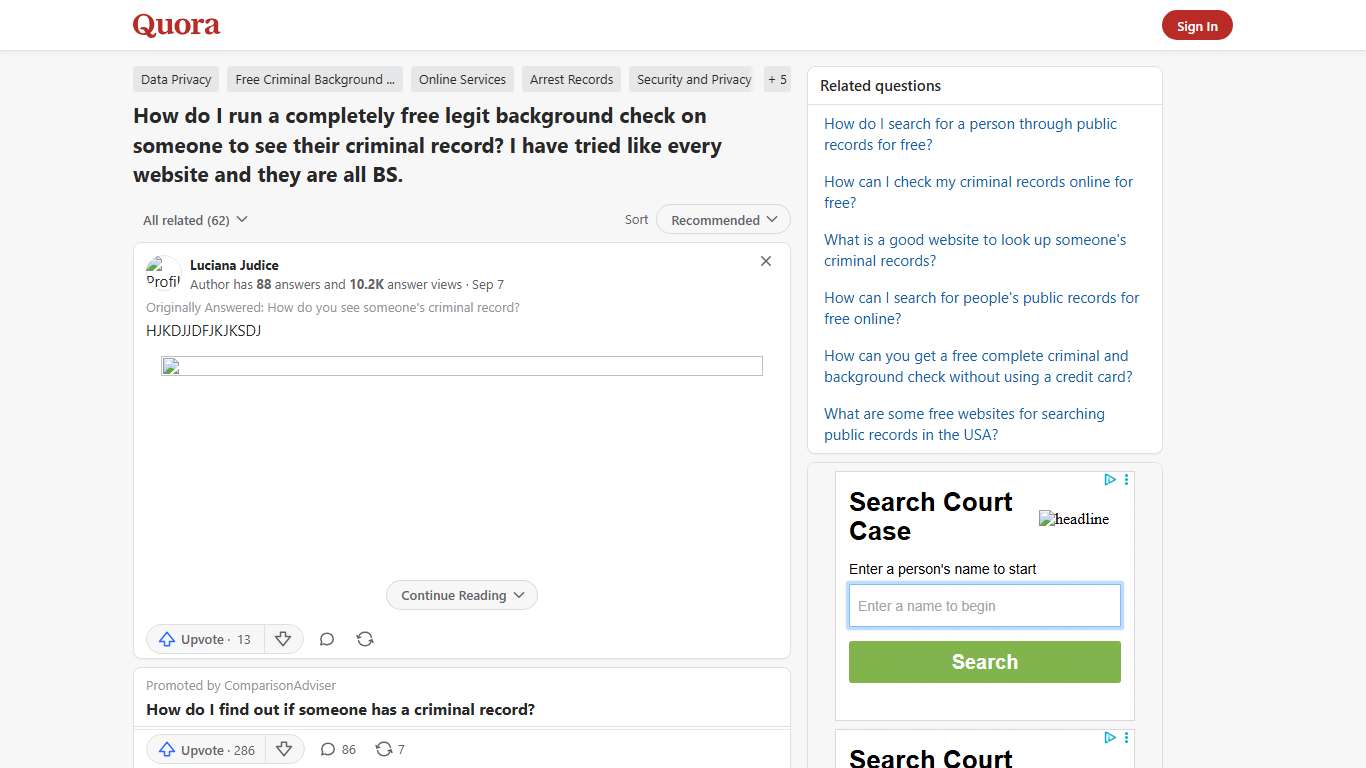Open the Recommended sort dropdown

[x=722, y=219]
